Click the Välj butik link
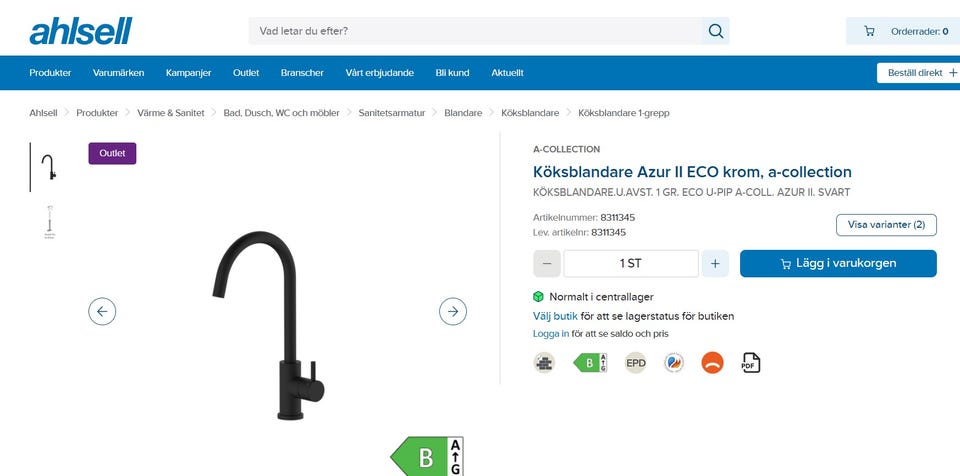The height and width of the screenshot is (476, 960). [555, 316]
